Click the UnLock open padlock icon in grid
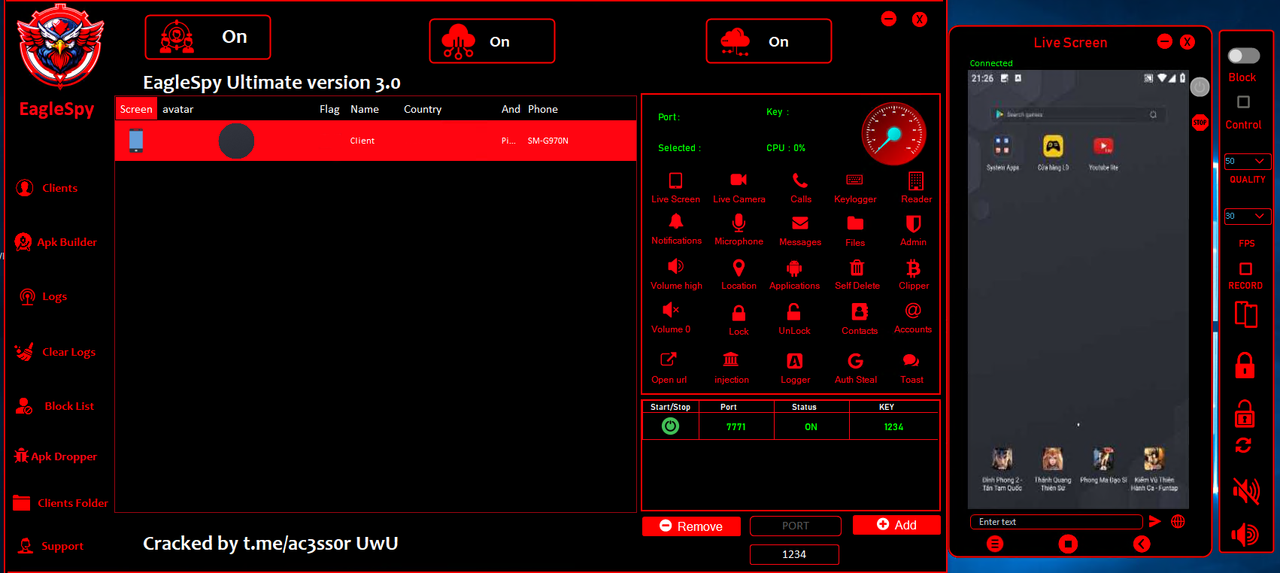 coord(794,312)
